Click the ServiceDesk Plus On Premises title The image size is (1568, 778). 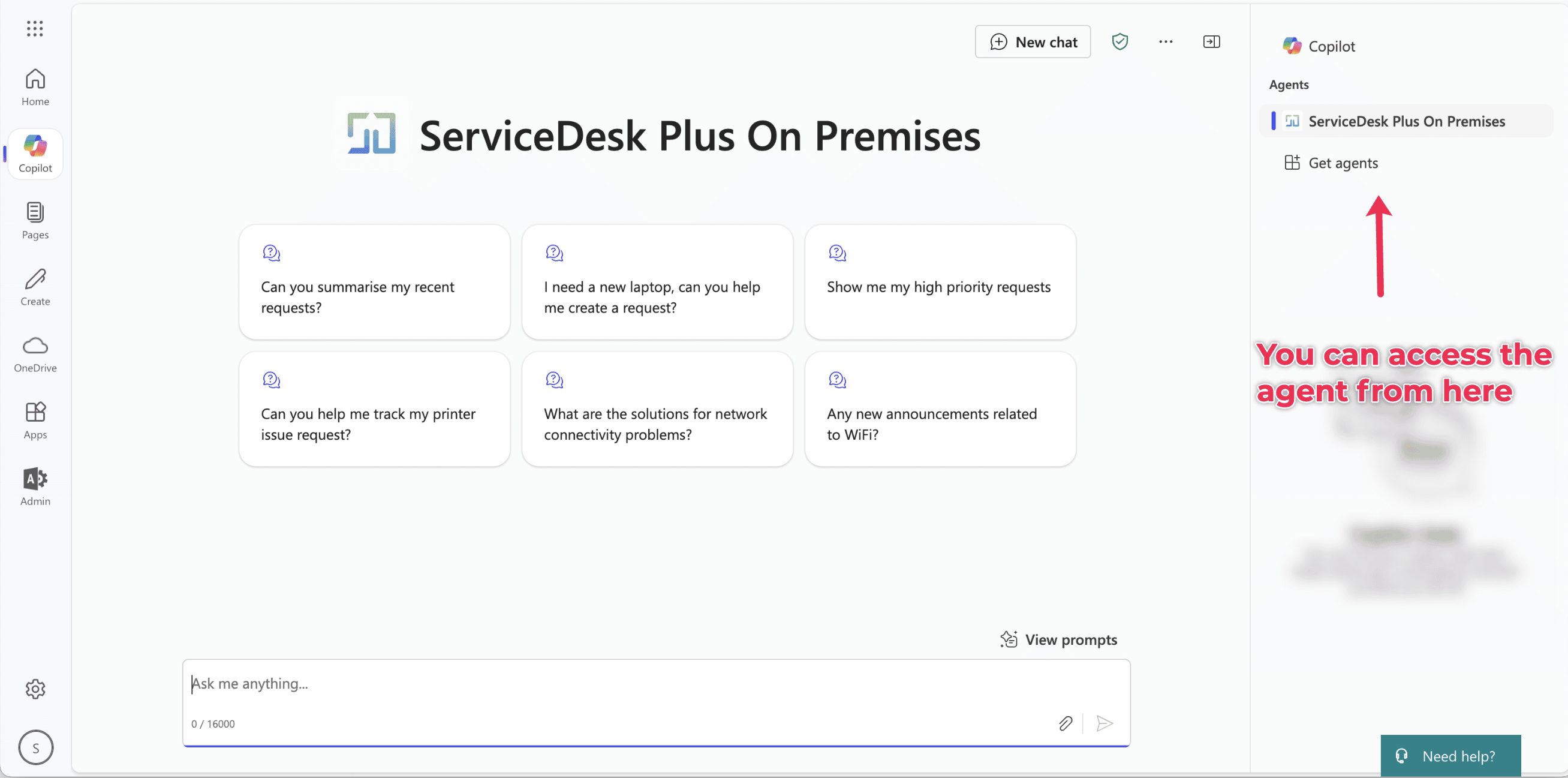[700, 136]
